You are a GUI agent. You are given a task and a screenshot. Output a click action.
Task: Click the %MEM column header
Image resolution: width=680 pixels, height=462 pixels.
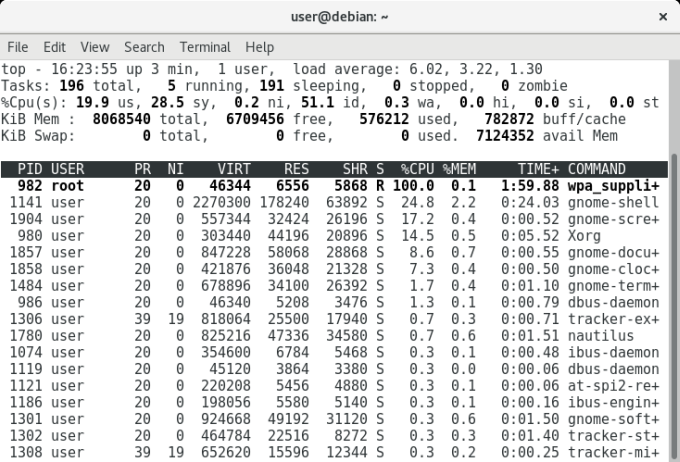(x=459, y=169)
